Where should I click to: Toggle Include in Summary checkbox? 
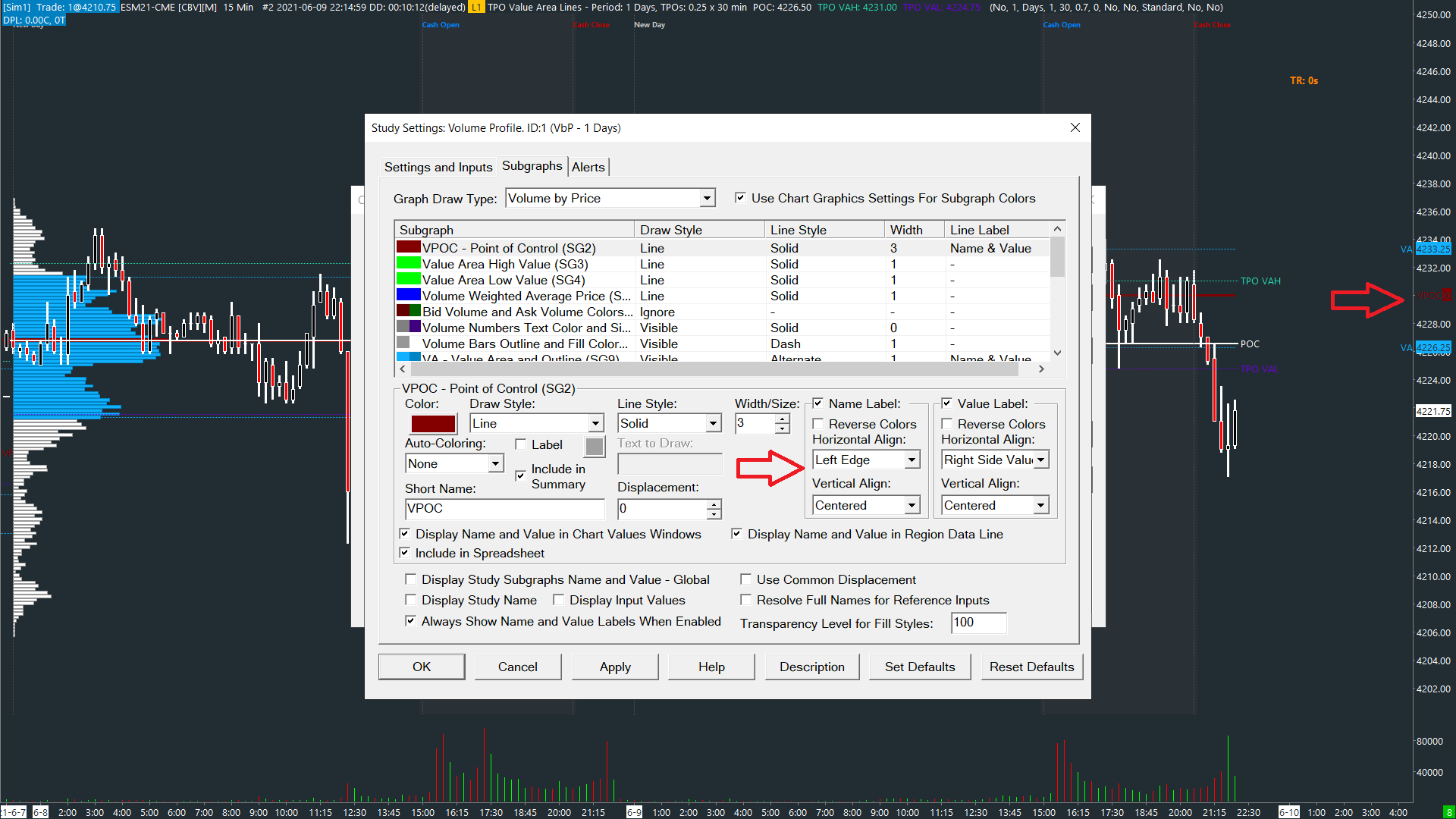(521, 475)
